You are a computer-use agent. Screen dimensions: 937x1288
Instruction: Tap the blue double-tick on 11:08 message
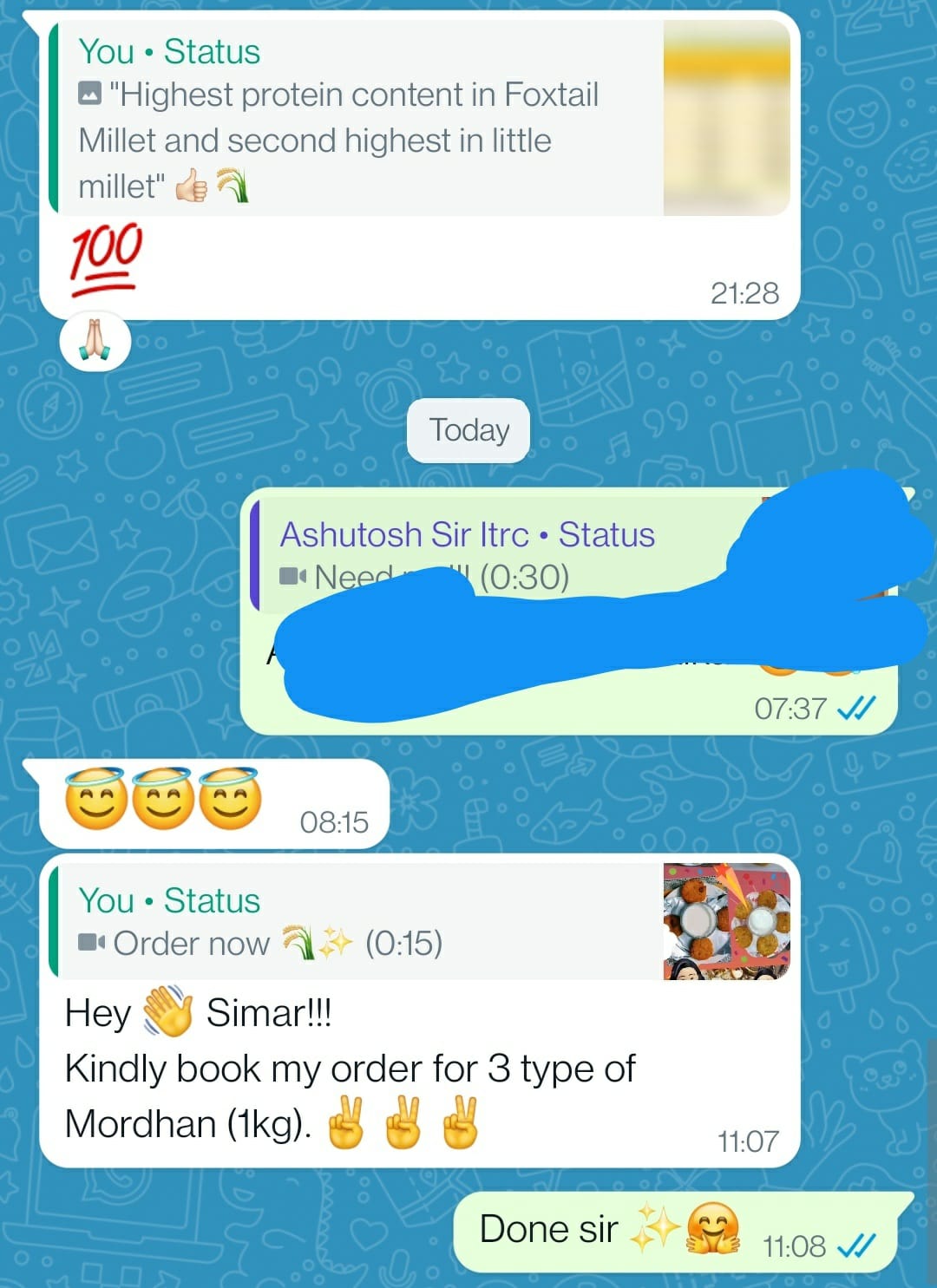coord(856,1246)
